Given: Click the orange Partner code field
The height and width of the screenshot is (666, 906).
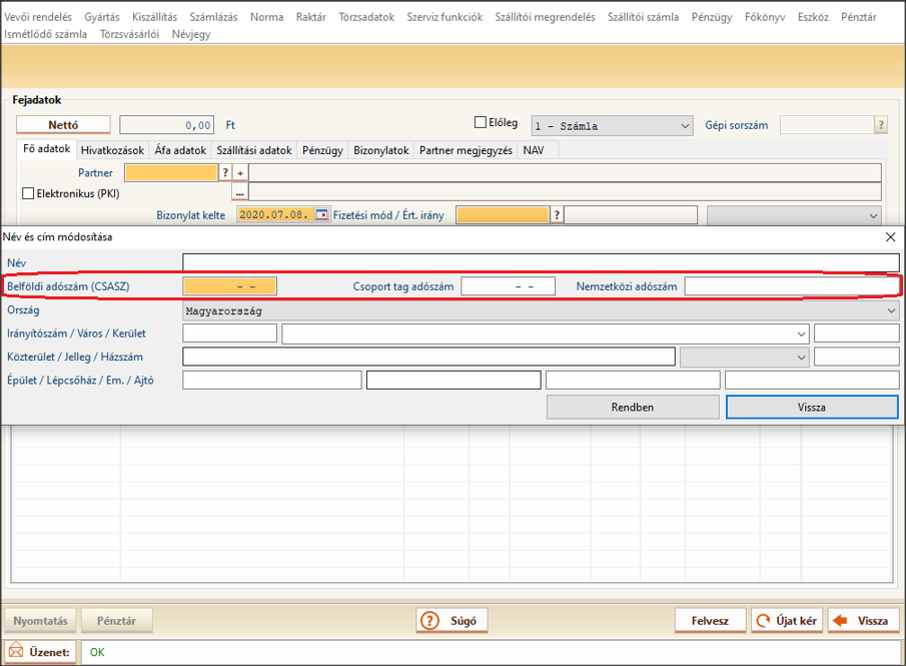Looking at the screenshot, I should click(x=172, y=173).
